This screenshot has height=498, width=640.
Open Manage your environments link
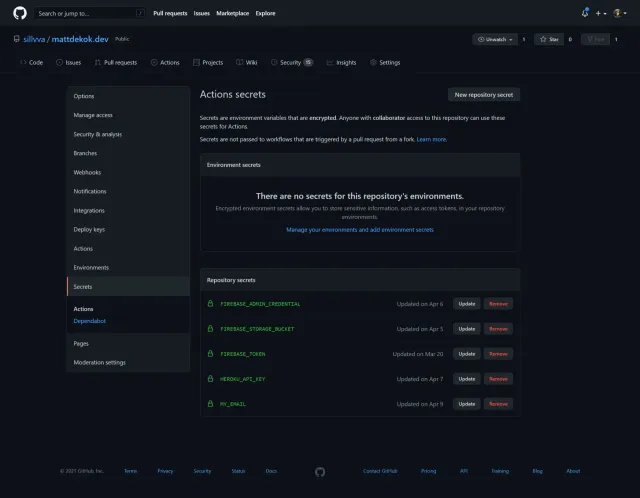point(360,230)
